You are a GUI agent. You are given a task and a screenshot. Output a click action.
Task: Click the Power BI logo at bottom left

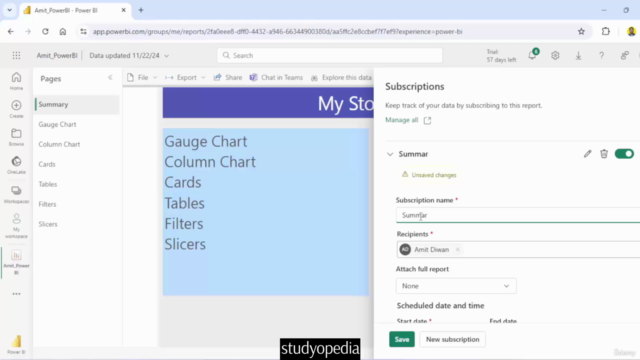pyautogui.click(x=16, y=344)
